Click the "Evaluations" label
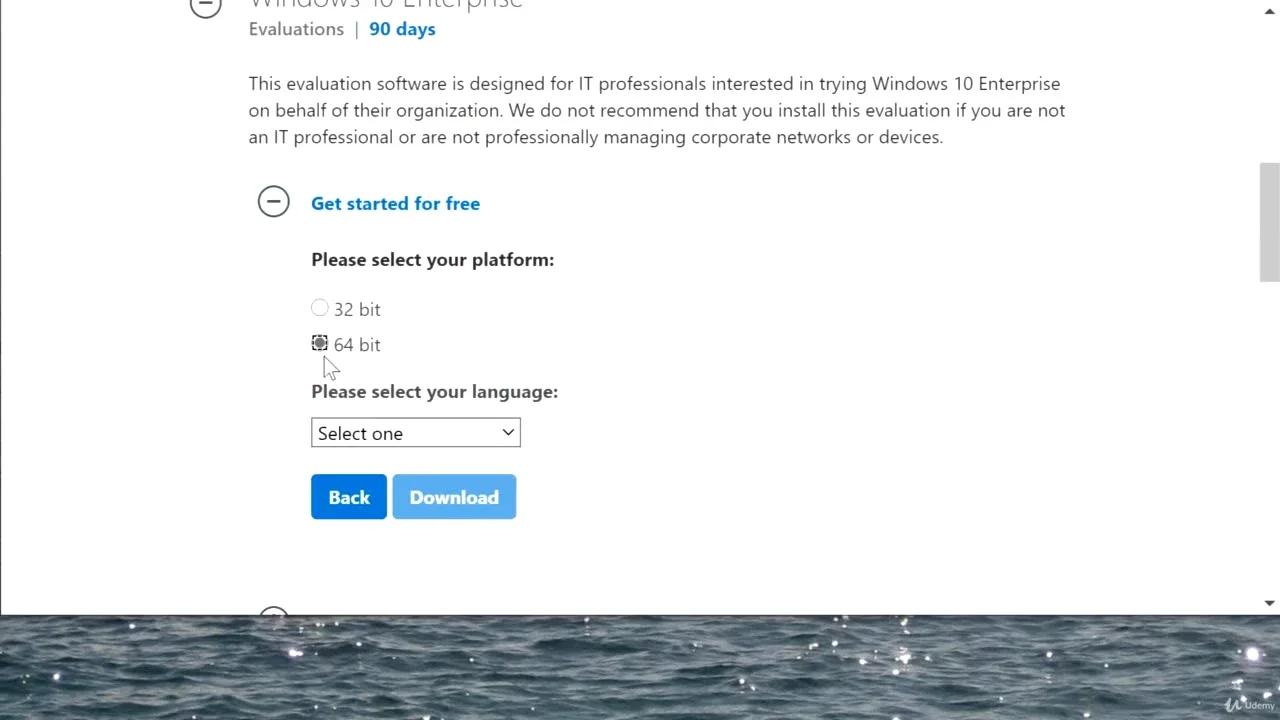Screen dimensions: 1280x720 coord(296,29)
